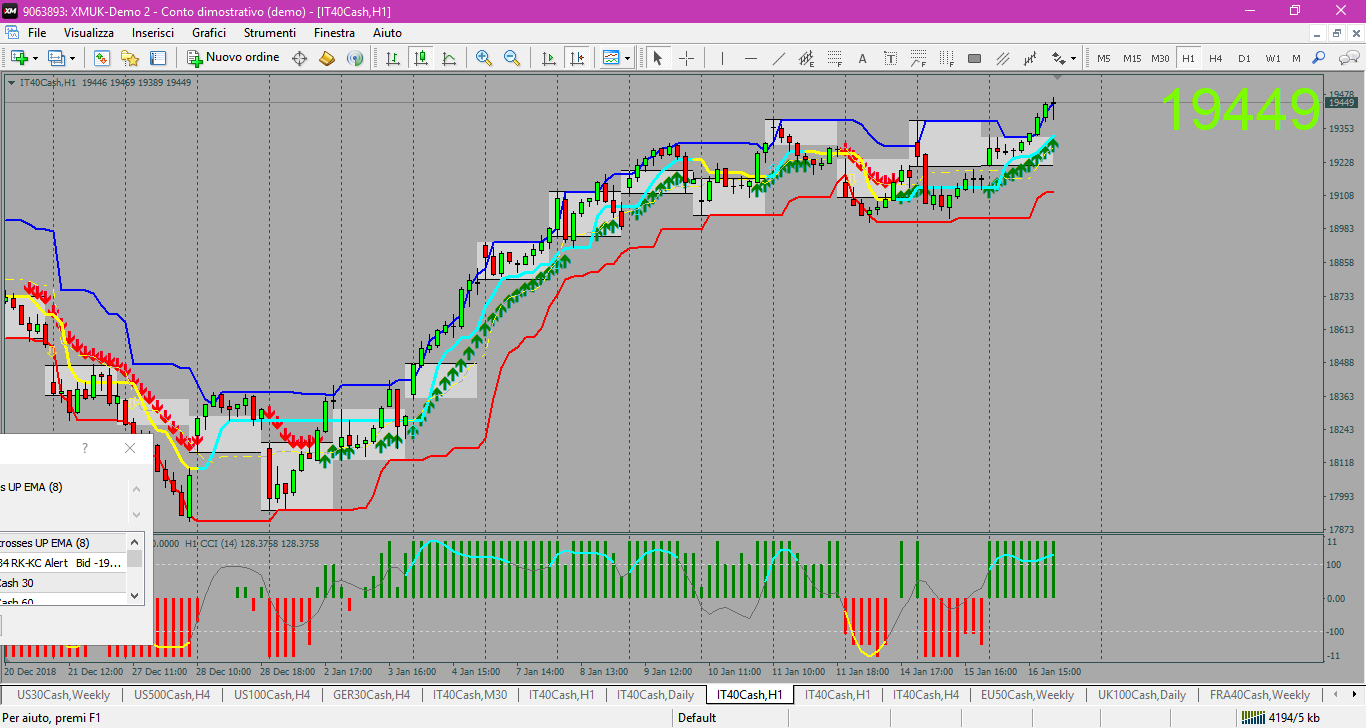This screenshot has height=728, width=1366.
Task: Show the Terminal window icon
Action: 158,58
